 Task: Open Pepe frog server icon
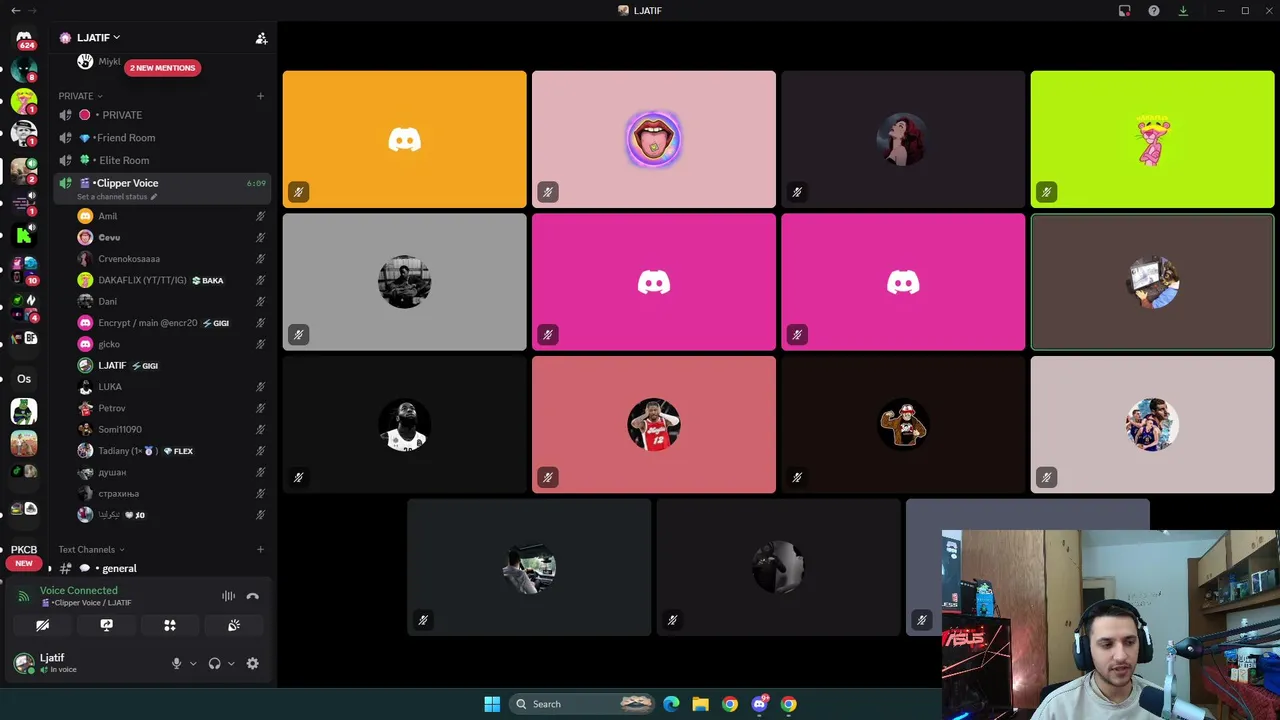click(24, 411)
